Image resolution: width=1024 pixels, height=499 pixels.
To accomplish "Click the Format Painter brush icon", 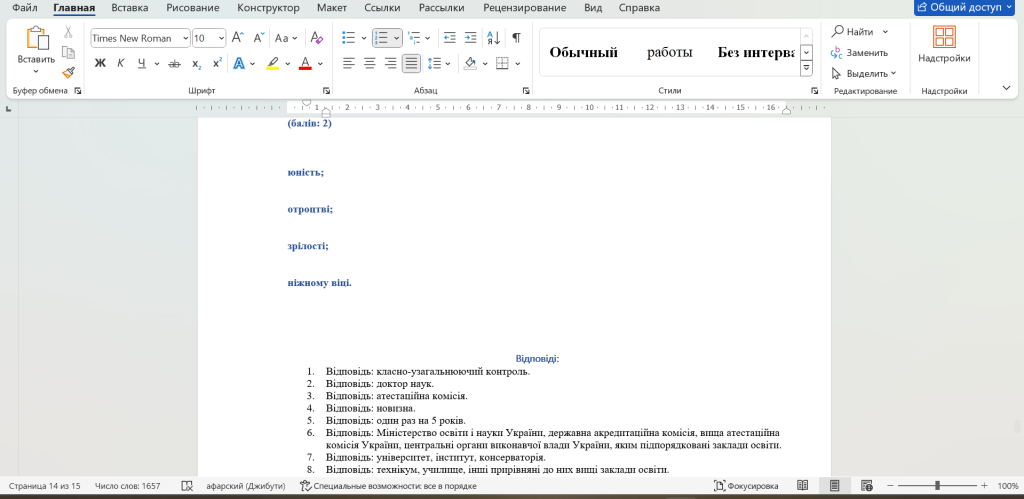I will [x=68, y=72].
